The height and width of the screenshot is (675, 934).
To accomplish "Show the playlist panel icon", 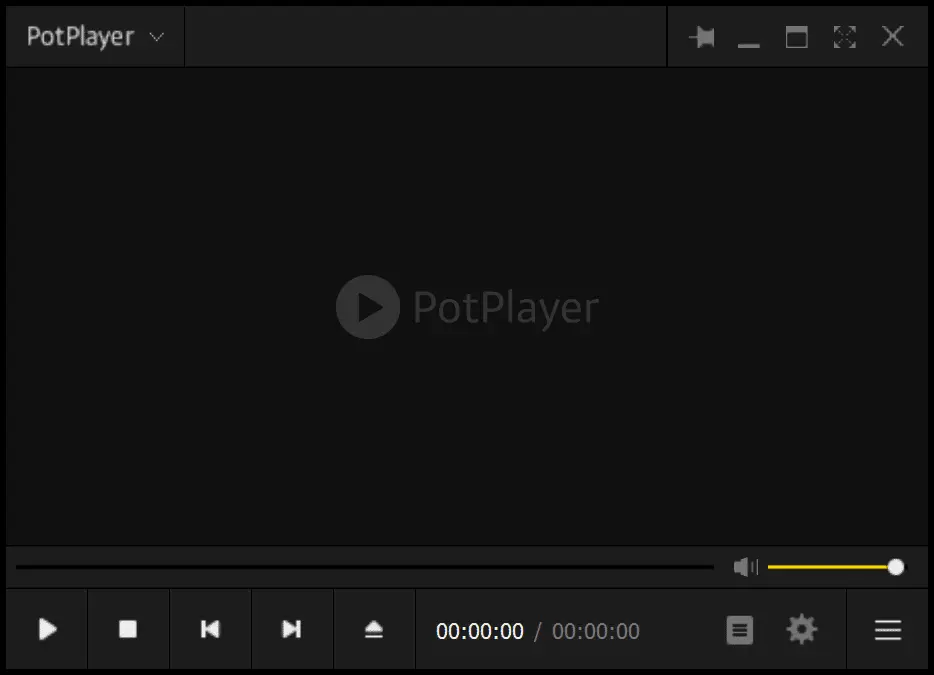I will click(x=739, y=630).
